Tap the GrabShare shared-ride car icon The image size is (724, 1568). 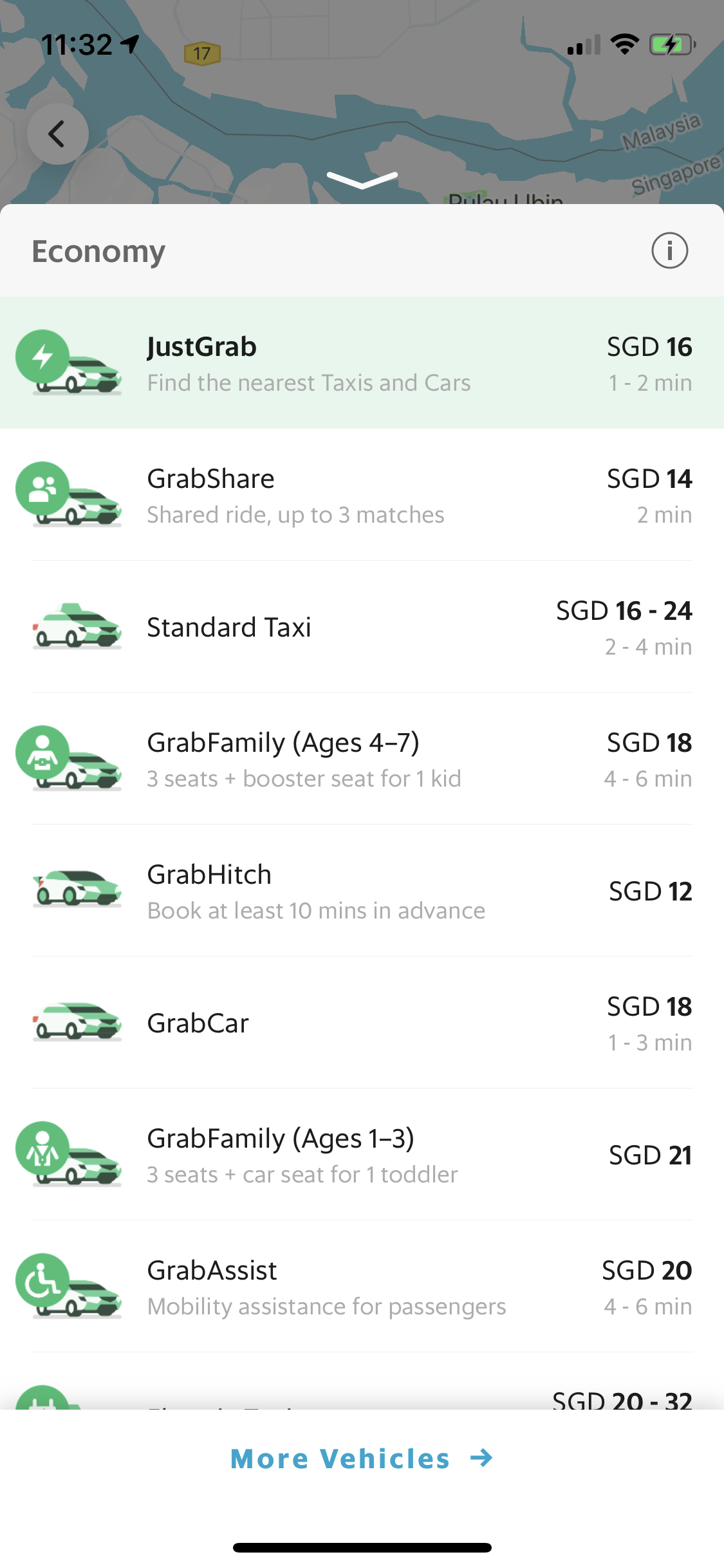69,494
